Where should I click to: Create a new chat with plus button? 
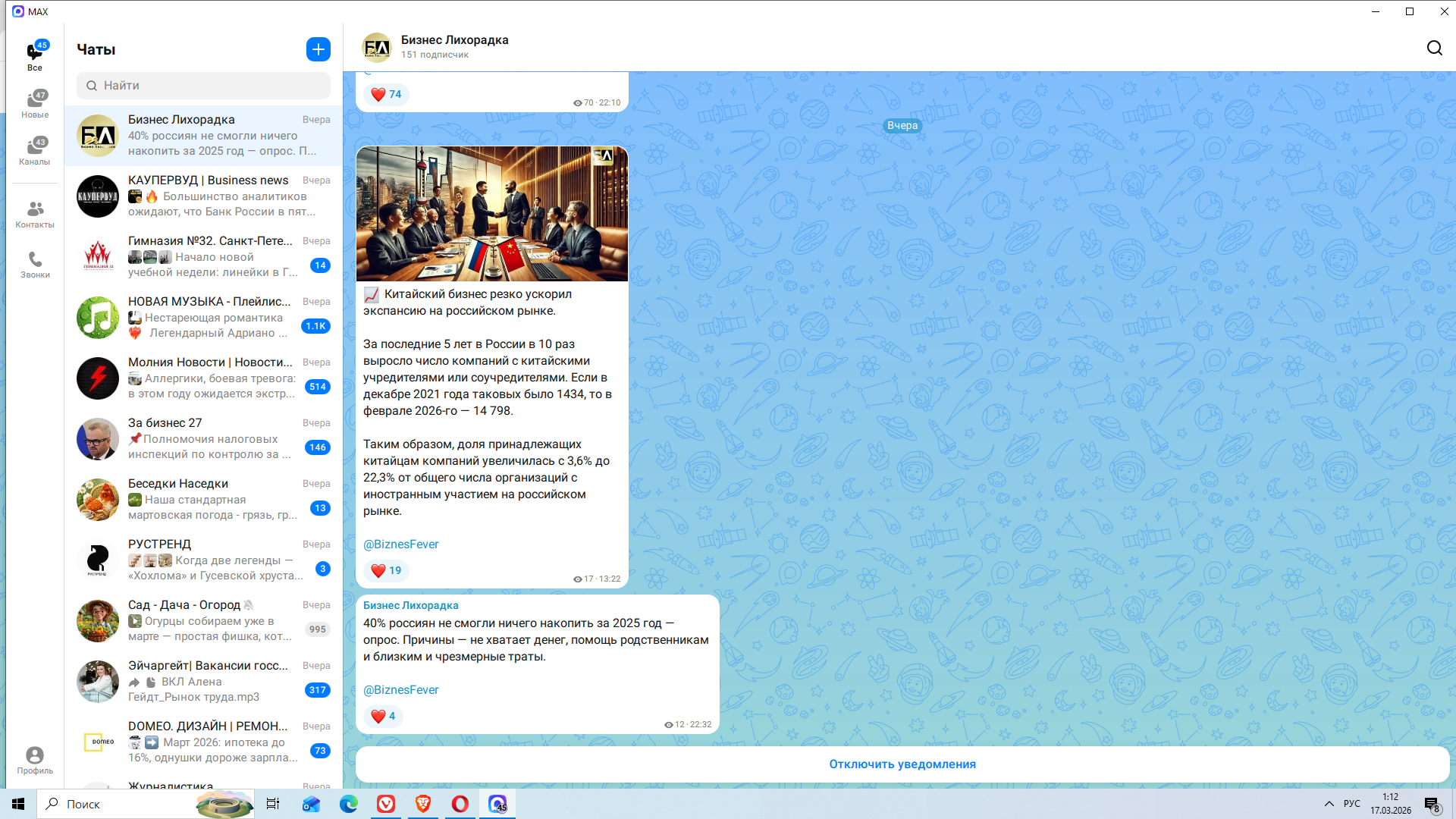point(318,49)
